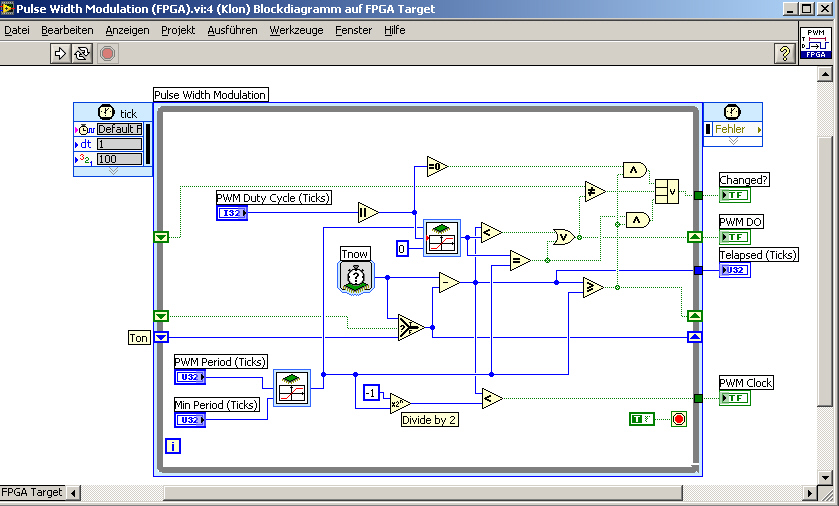Select the upper In Range and Coerce node
This screenshot has height=506, width=839.
coord(442,237)
